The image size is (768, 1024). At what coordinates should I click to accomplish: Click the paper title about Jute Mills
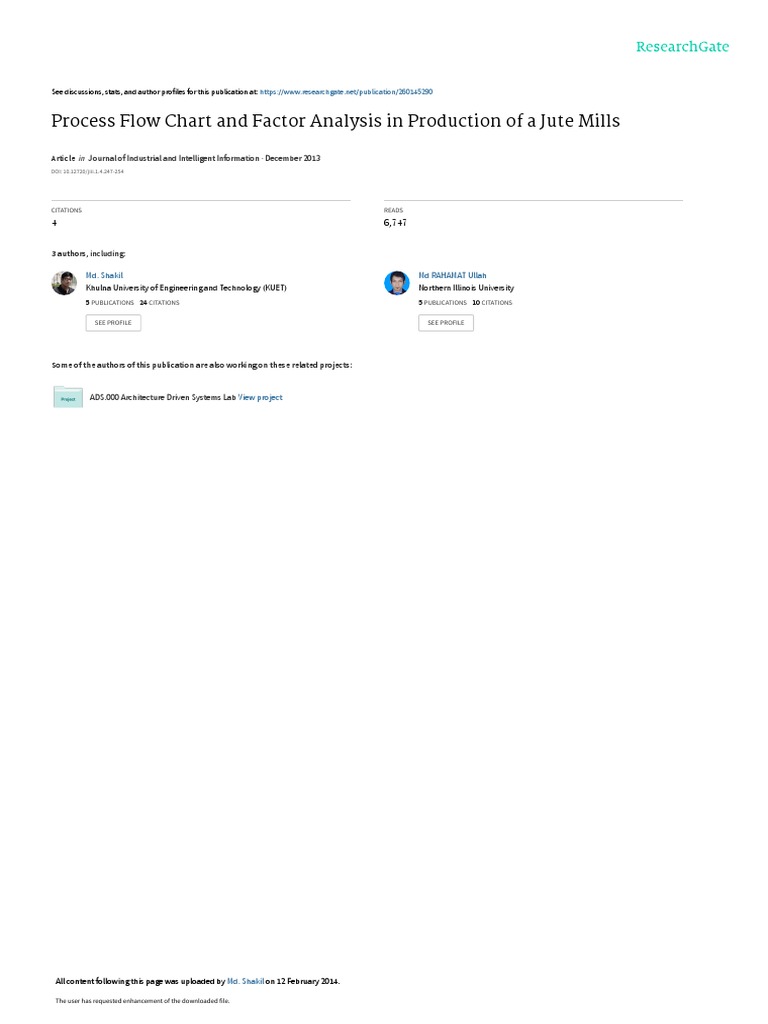(x=335, y=121)
